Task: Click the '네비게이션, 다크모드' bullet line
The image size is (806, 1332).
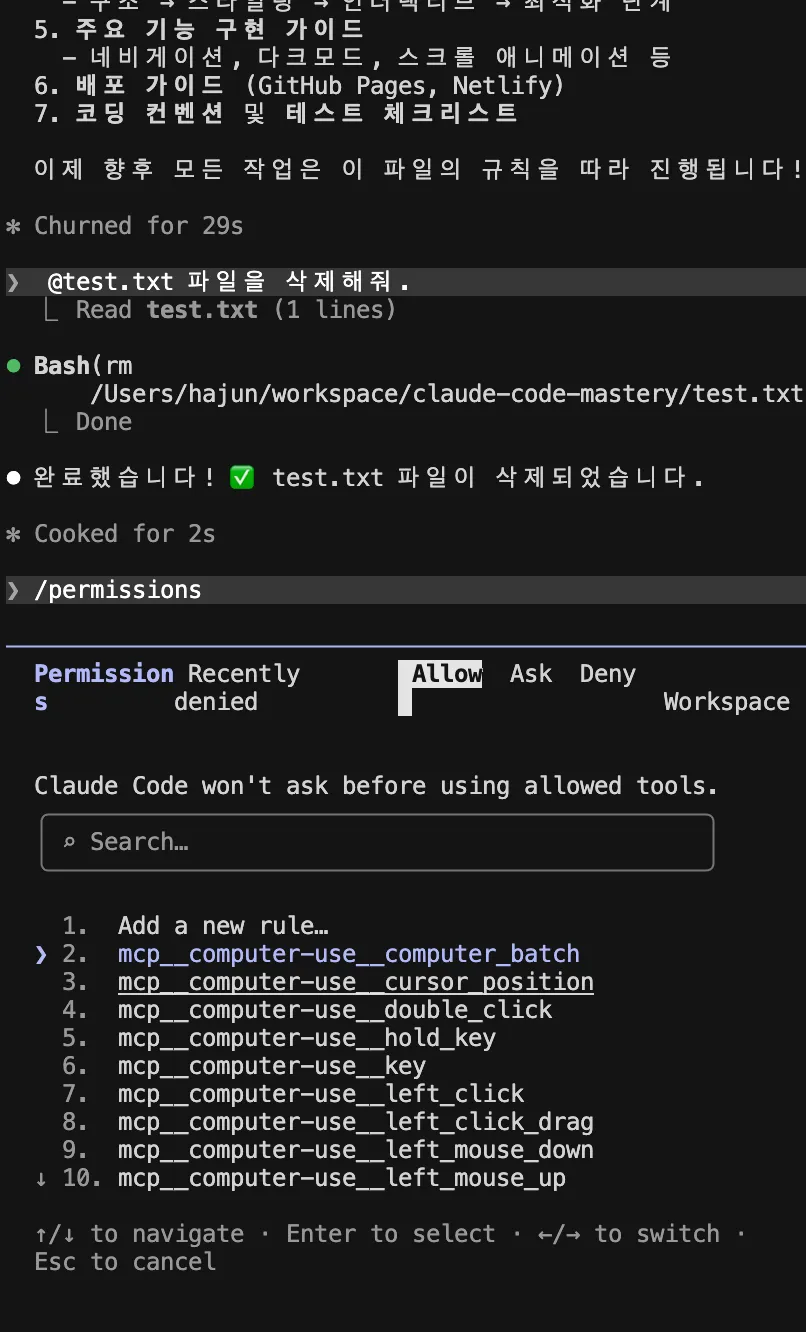Action: pyautogui.click(x=366, y=58)
